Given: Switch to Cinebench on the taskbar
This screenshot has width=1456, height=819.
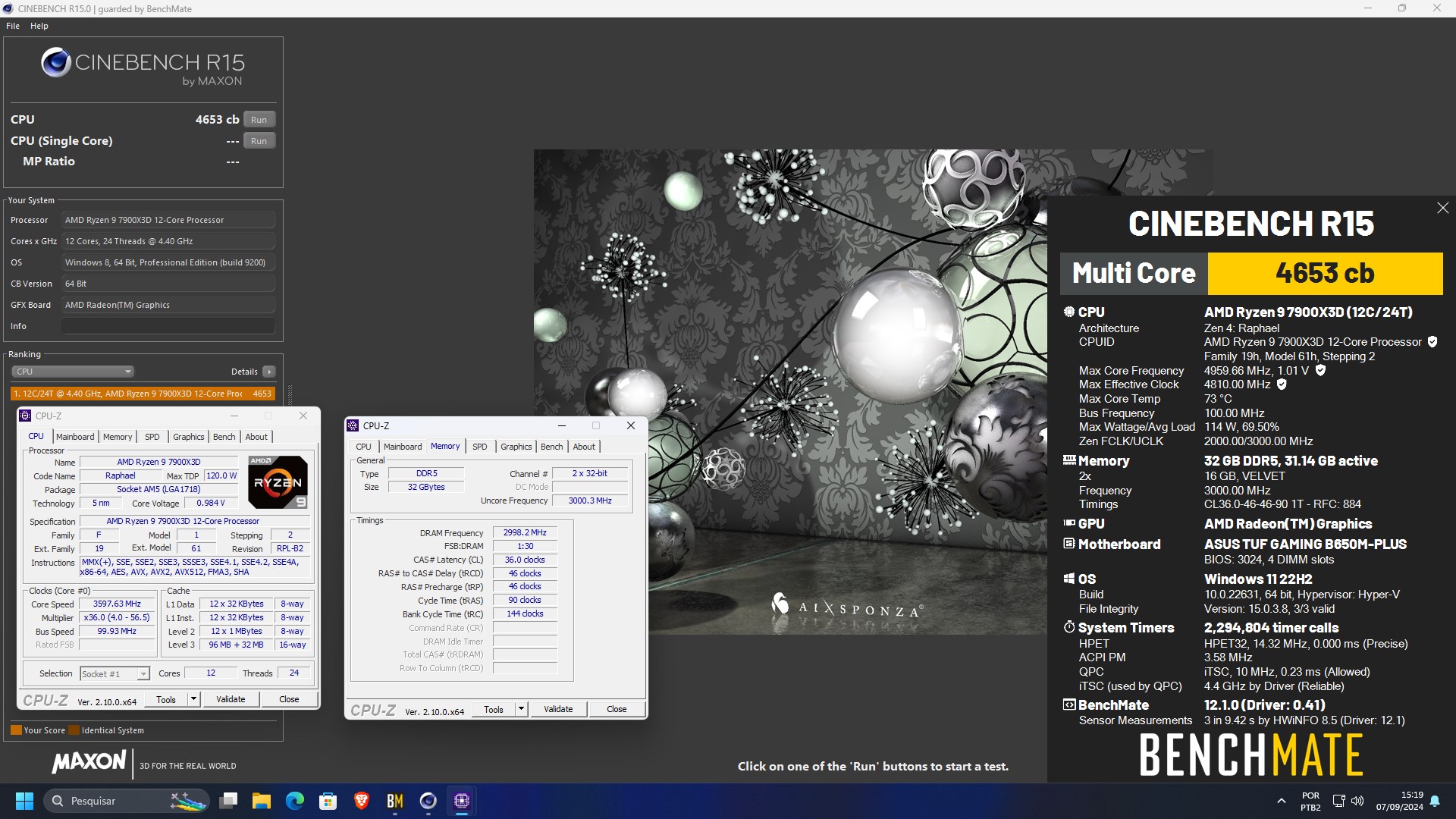Looking at the screenshot, I should (x=428, y=801).
